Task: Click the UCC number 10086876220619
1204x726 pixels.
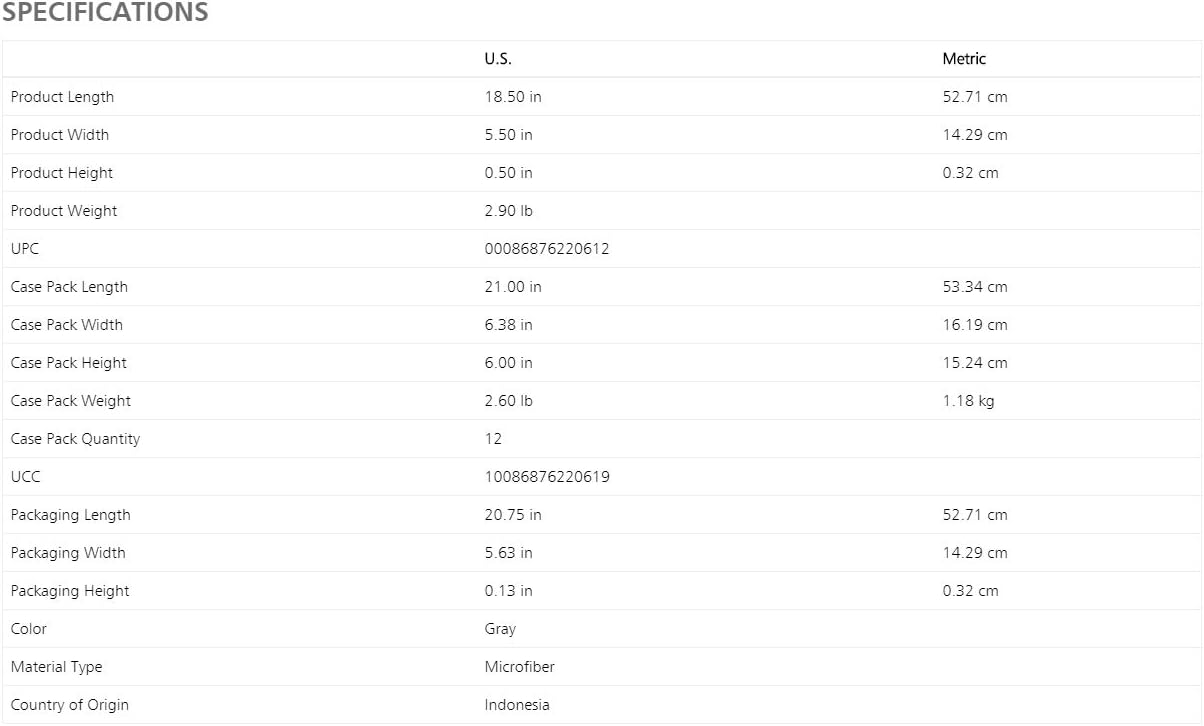Action: coord(547,477)
